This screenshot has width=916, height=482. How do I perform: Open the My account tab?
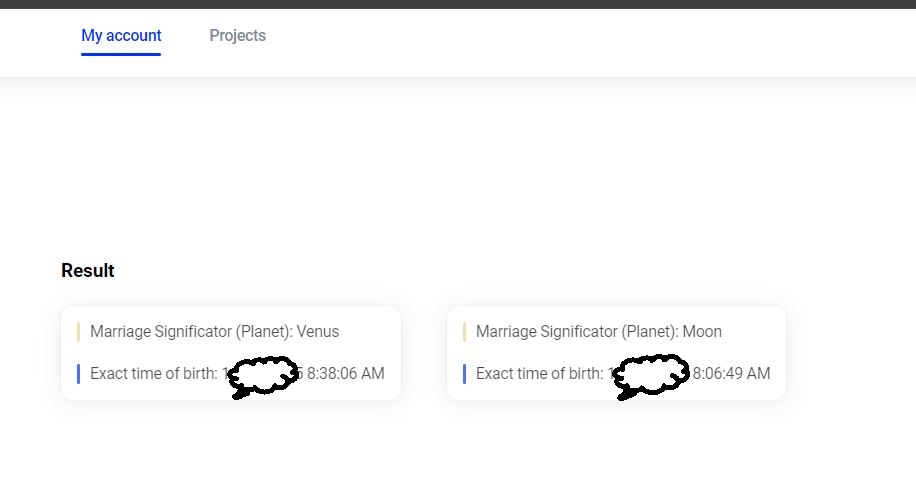(121, 36)
